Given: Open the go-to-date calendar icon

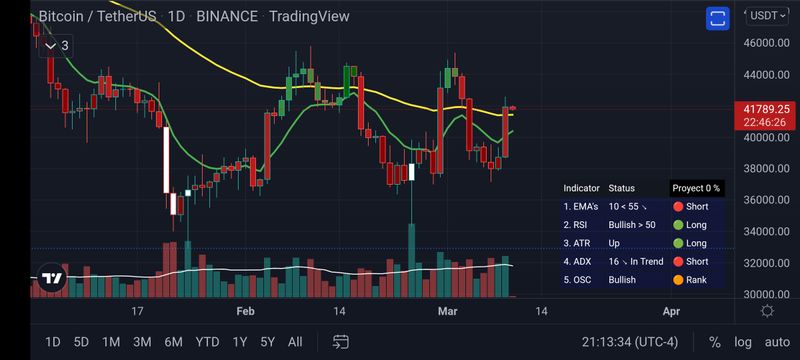Looking at the screenshot, I should pos(340,342).
